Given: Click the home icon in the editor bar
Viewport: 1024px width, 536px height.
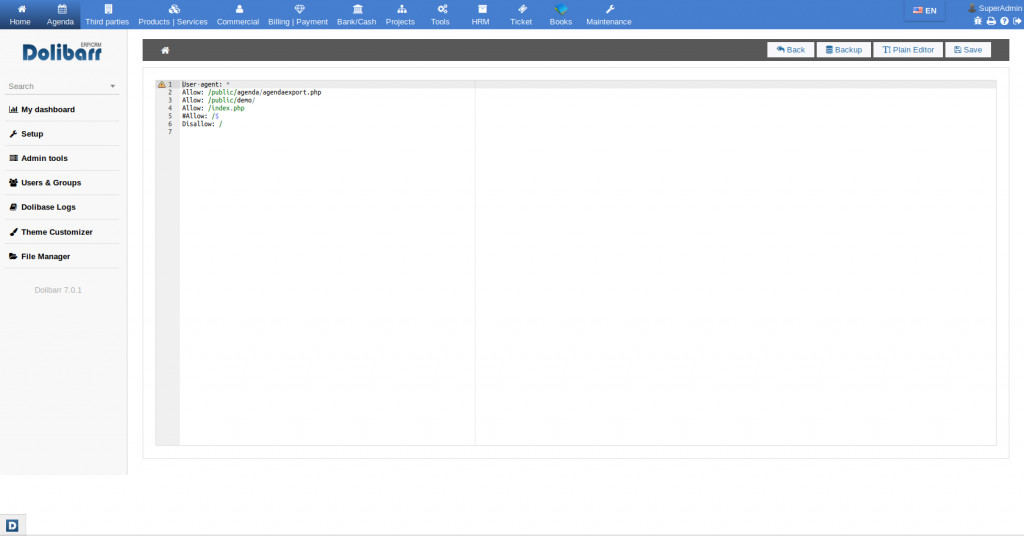Looking at the screenshot, I should tap(165, 50).
